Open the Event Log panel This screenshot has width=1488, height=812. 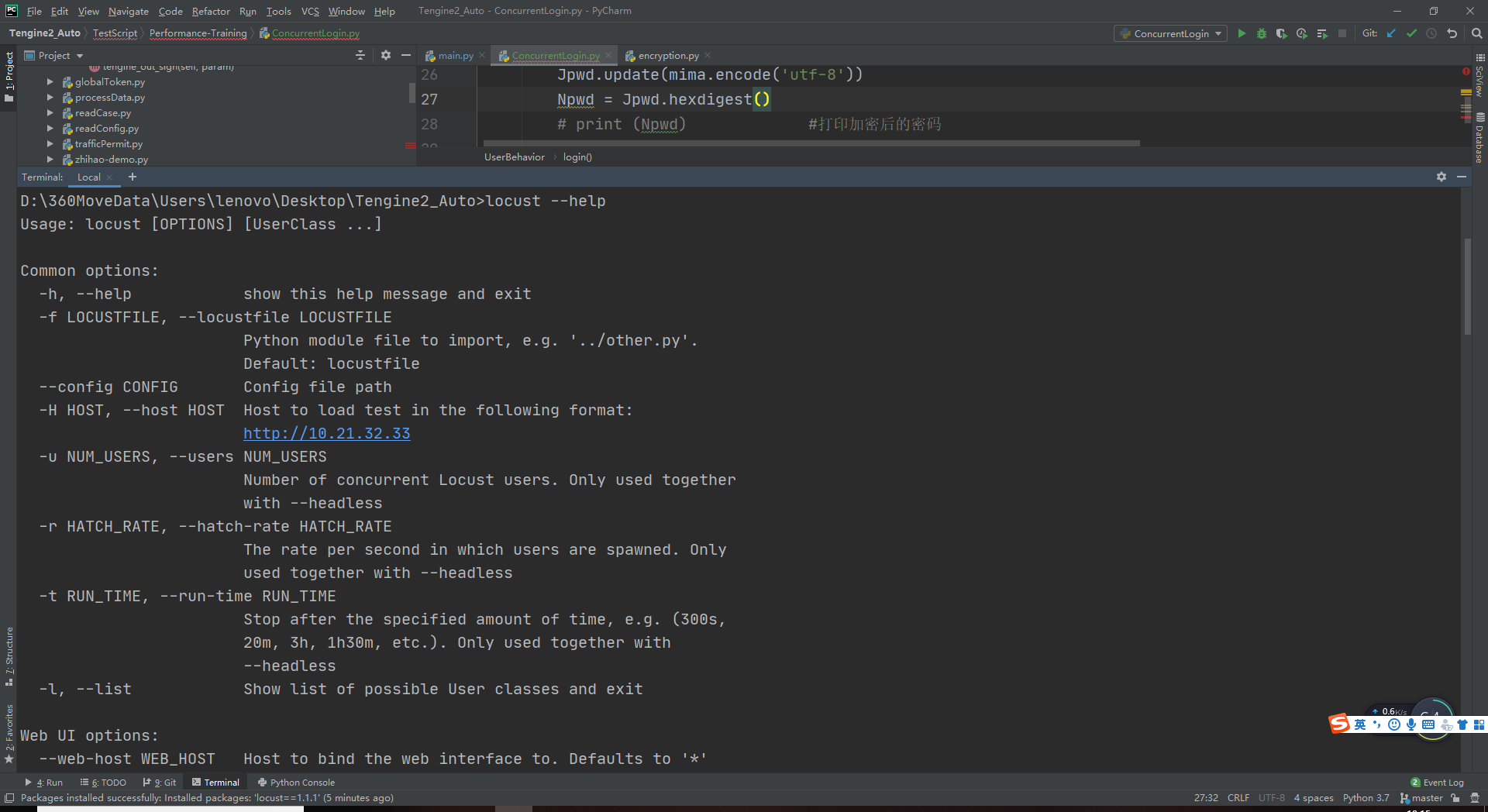coord(1438,783)
